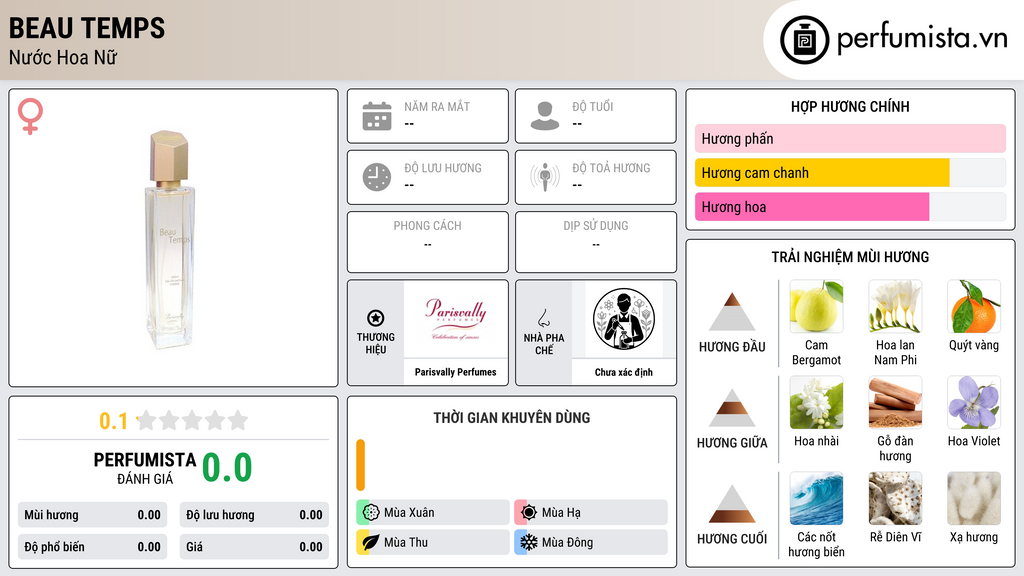Click the Phong Cách info box
1024x576 pixels.
pos(428,242)
